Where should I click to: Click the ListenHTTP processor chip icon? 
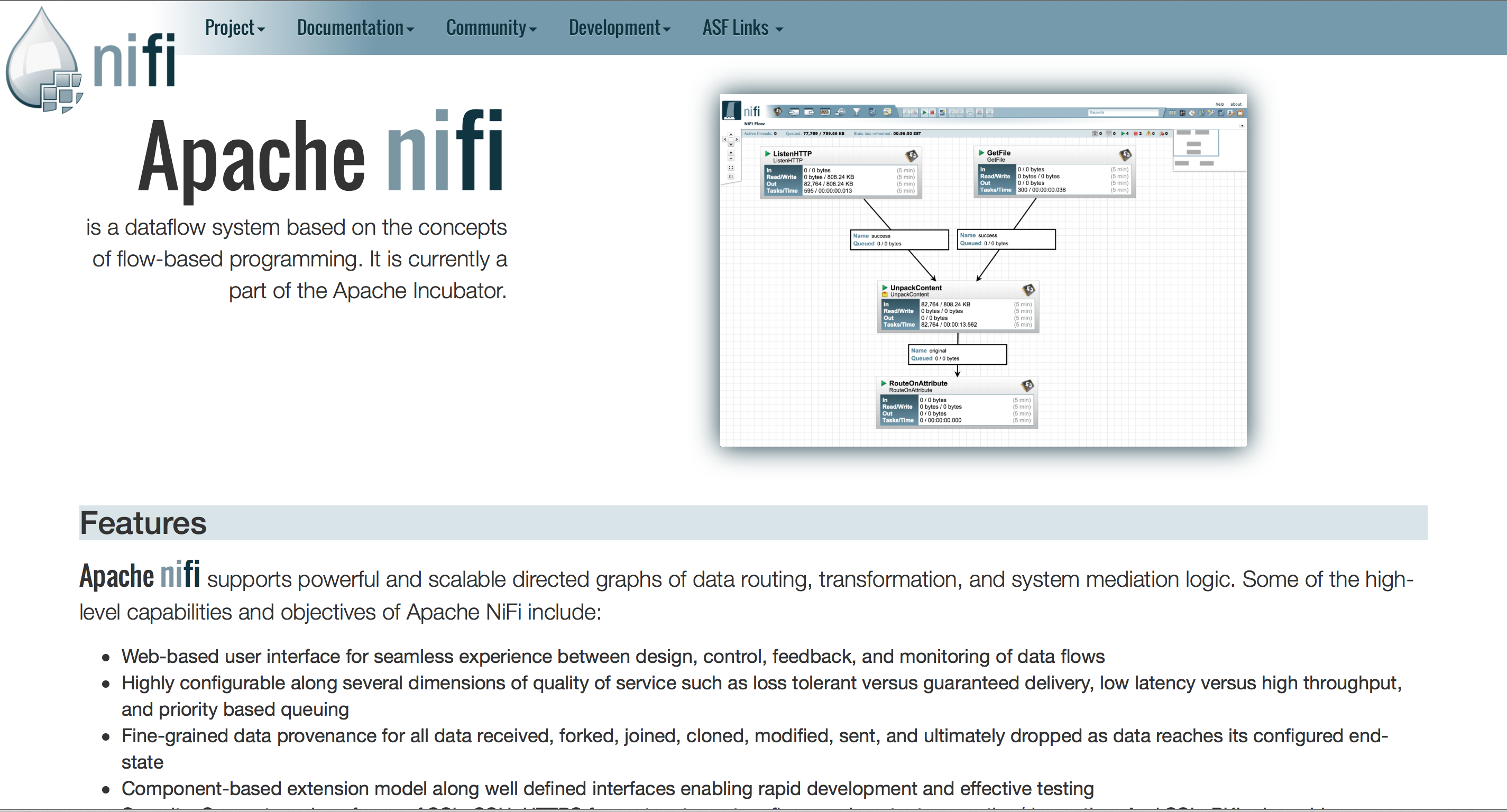pos(912,155)
